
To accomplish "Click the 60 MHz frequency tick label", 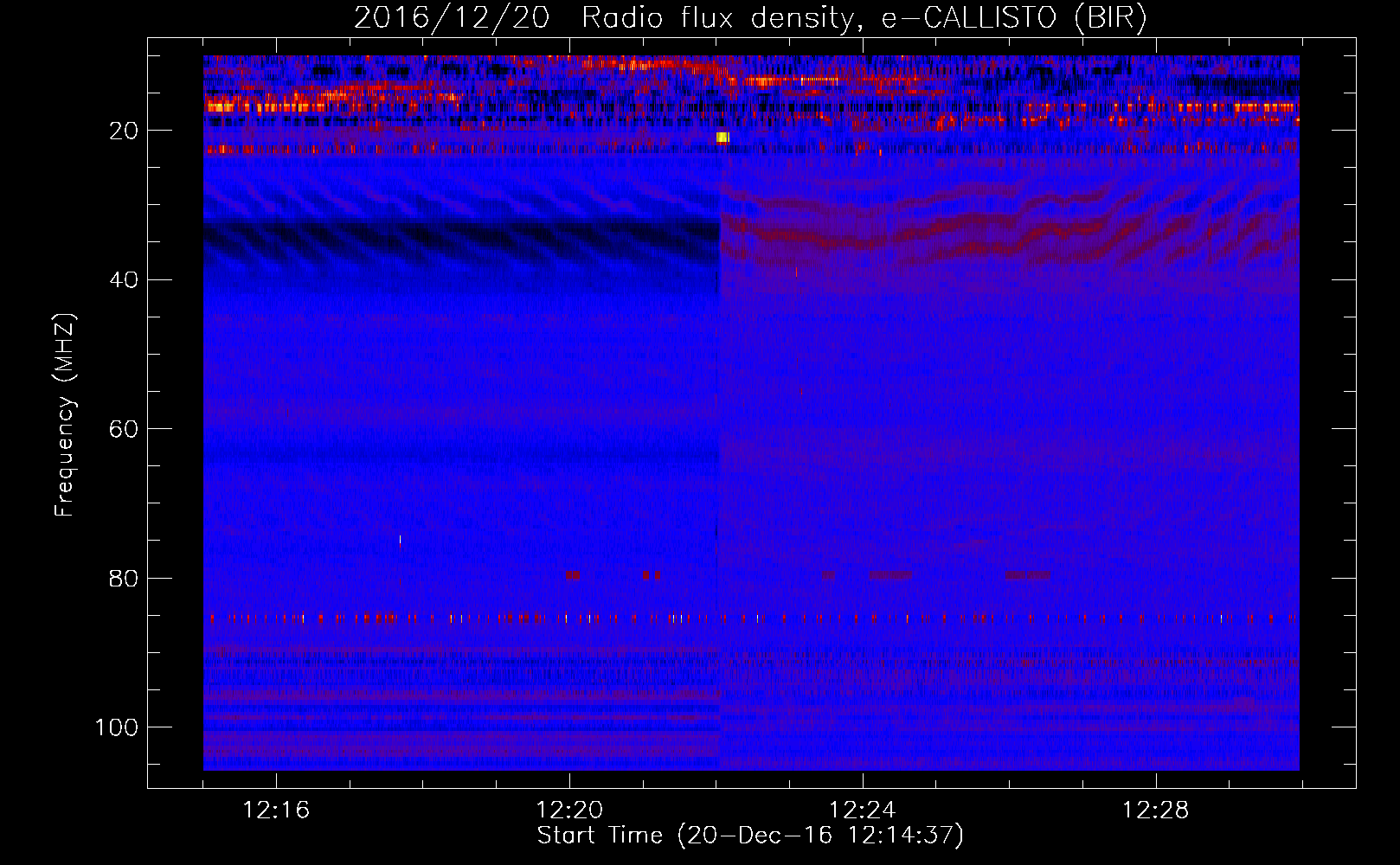I will pyautogui.click(x=125, y=429).
